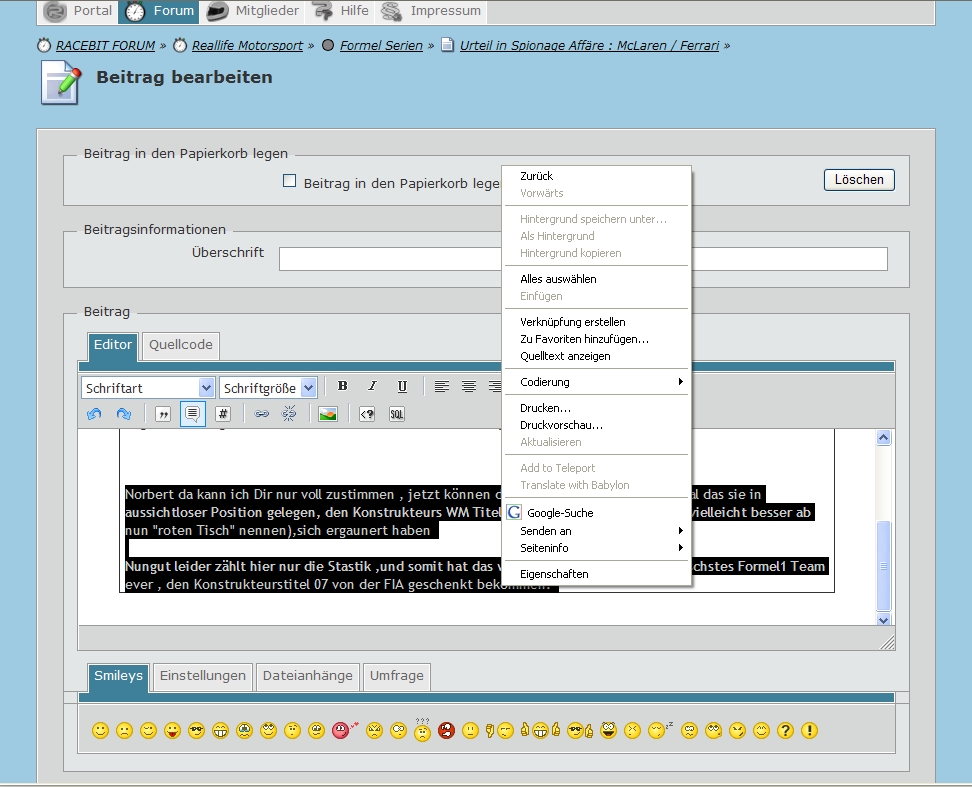Insert an SQL code block
This screenshot has height=787, width=972.
click(397, 414)
